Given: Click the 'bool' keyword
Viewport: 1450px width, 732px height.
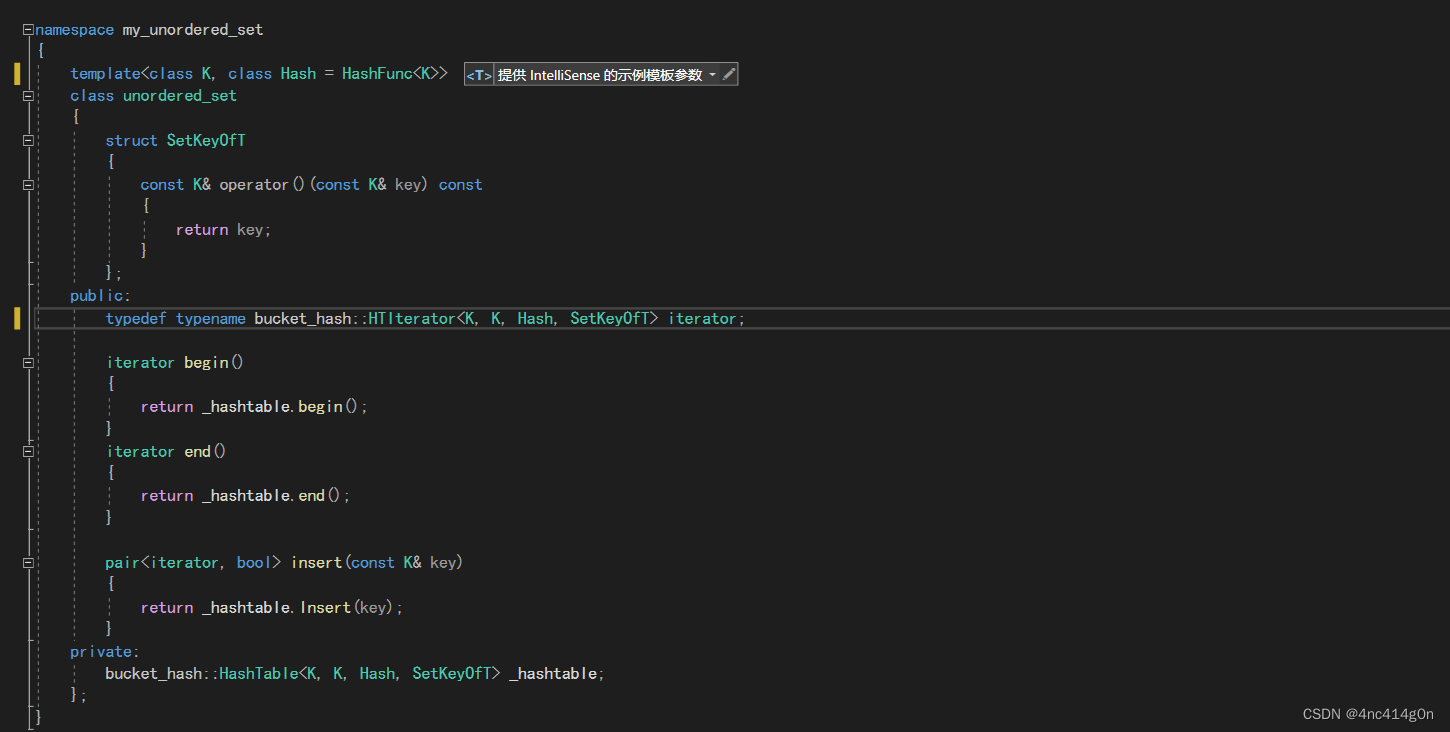Looking at the screenshot, I should [254, 563].
